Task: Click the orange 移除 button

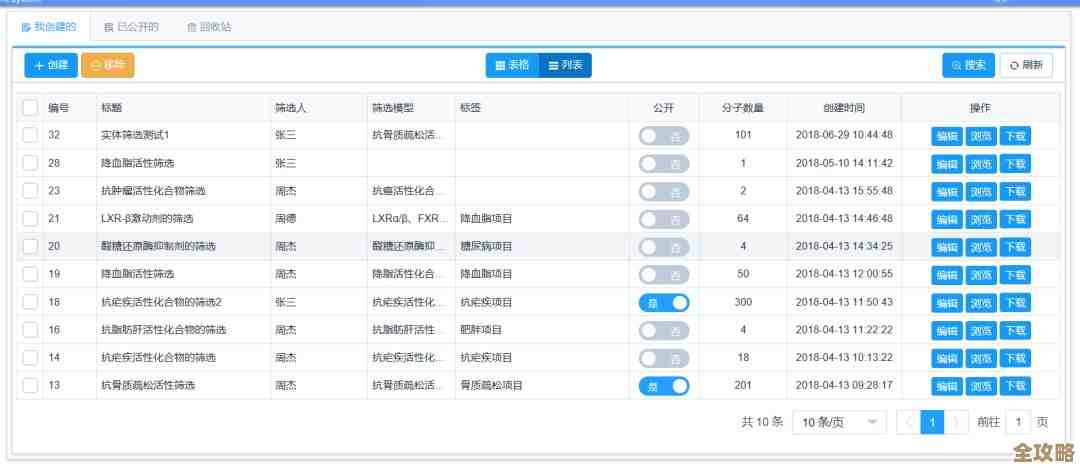Action: [x=107, y=65]
